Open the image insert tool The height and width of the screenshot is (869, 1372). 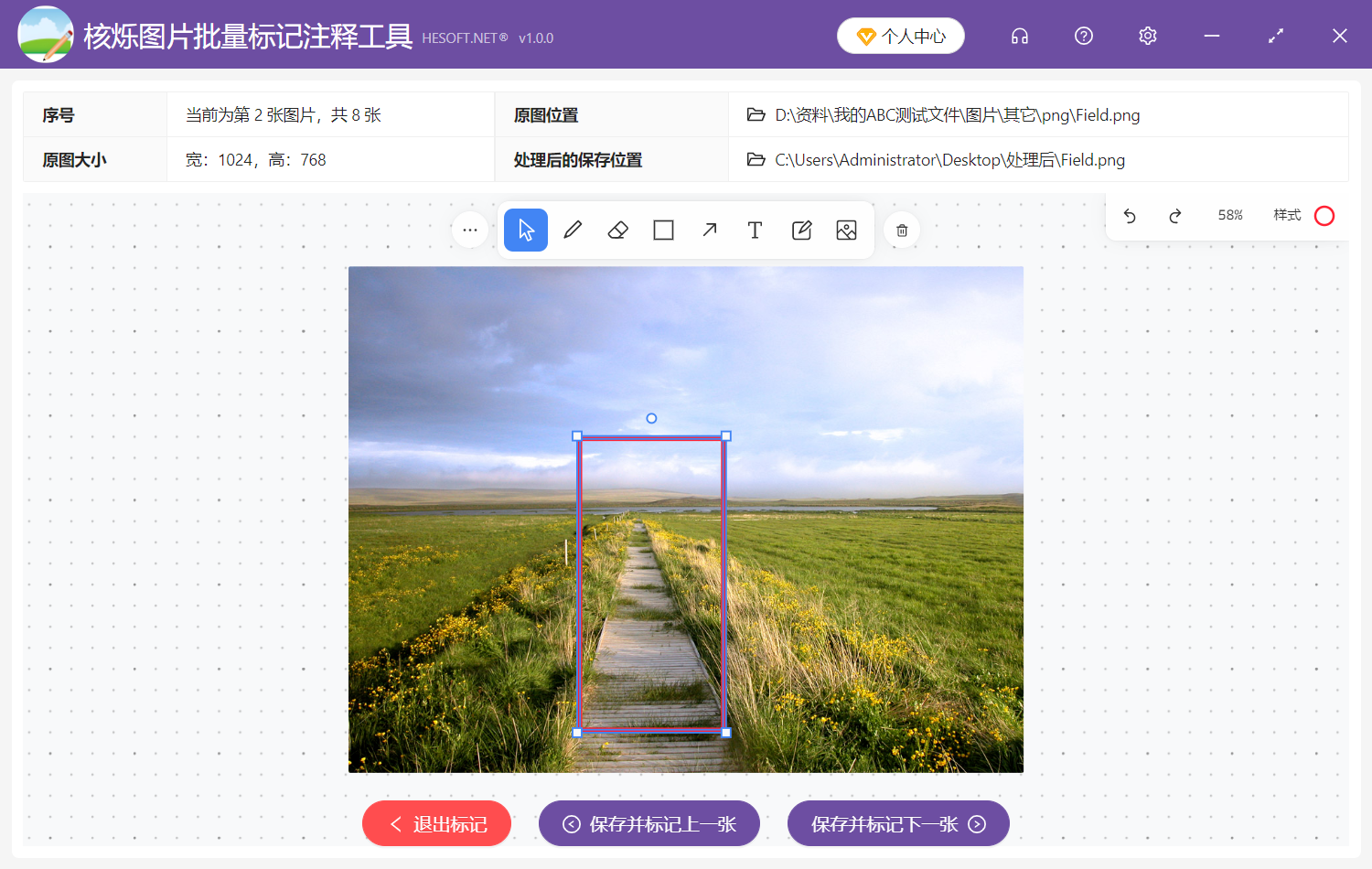click(x=846, y=230)
